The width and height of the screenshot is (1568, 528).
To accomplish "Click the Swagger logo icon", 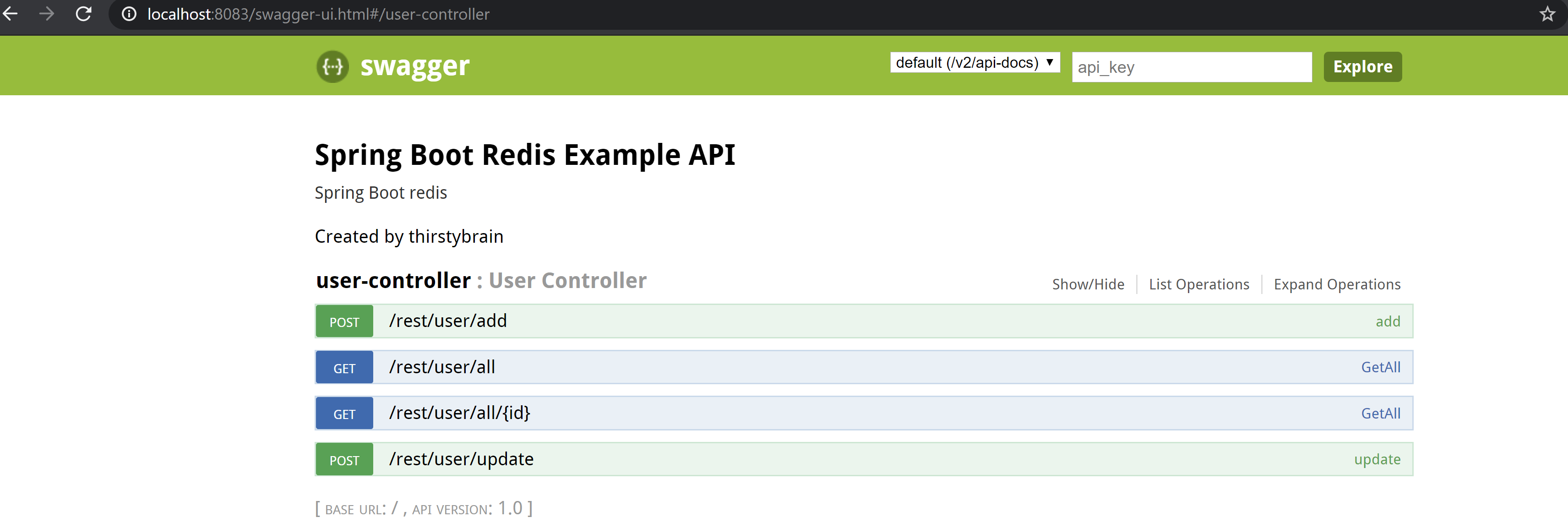I will 335,67.
